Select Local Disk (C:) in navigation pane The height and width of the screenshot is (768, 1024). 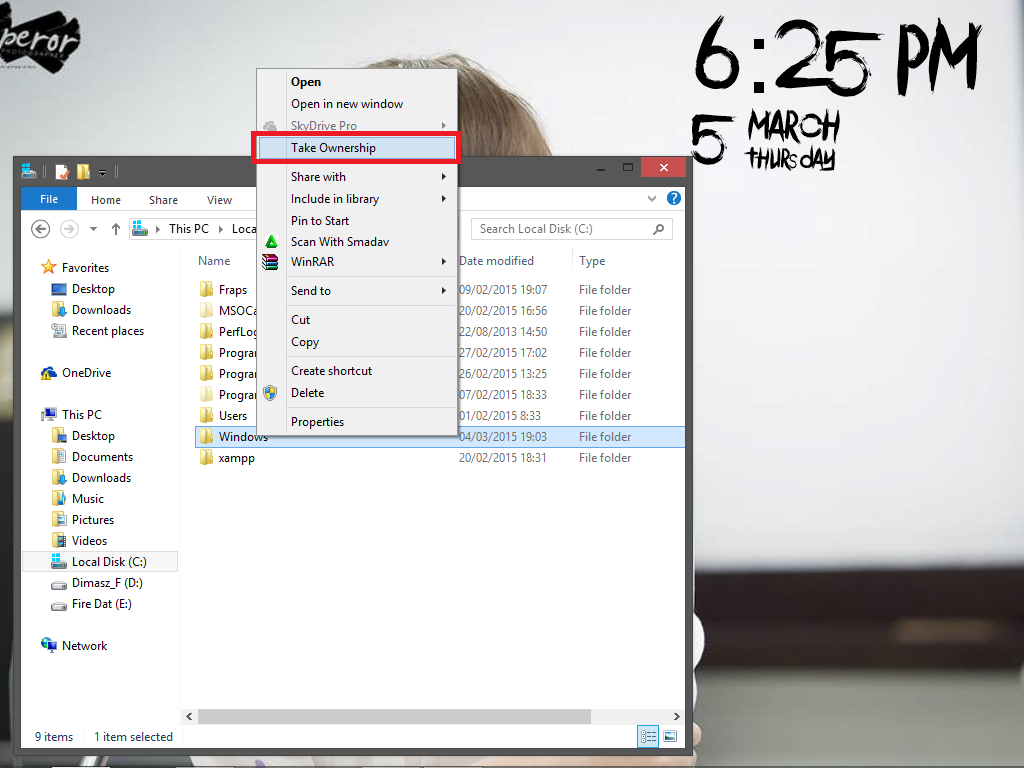tap(100, 562)
